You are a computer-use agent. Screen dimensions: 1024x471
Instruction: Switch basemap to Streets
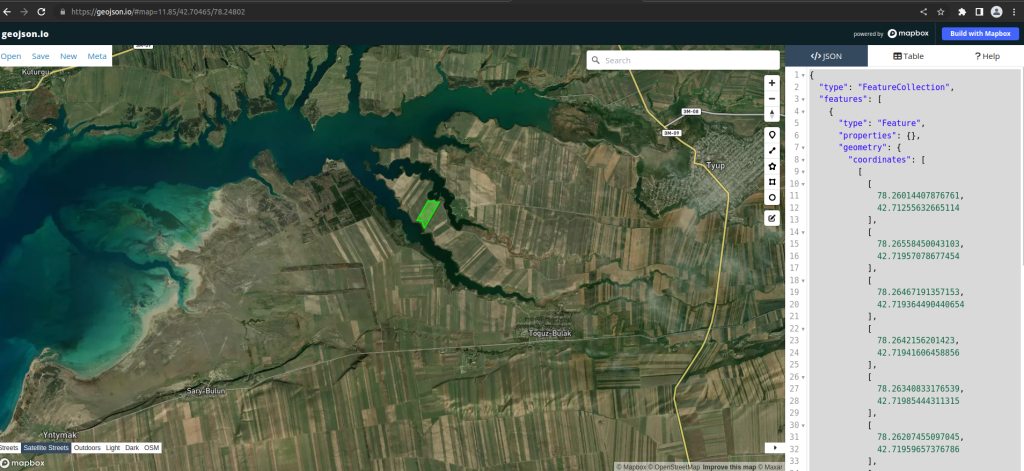point(9,447)
